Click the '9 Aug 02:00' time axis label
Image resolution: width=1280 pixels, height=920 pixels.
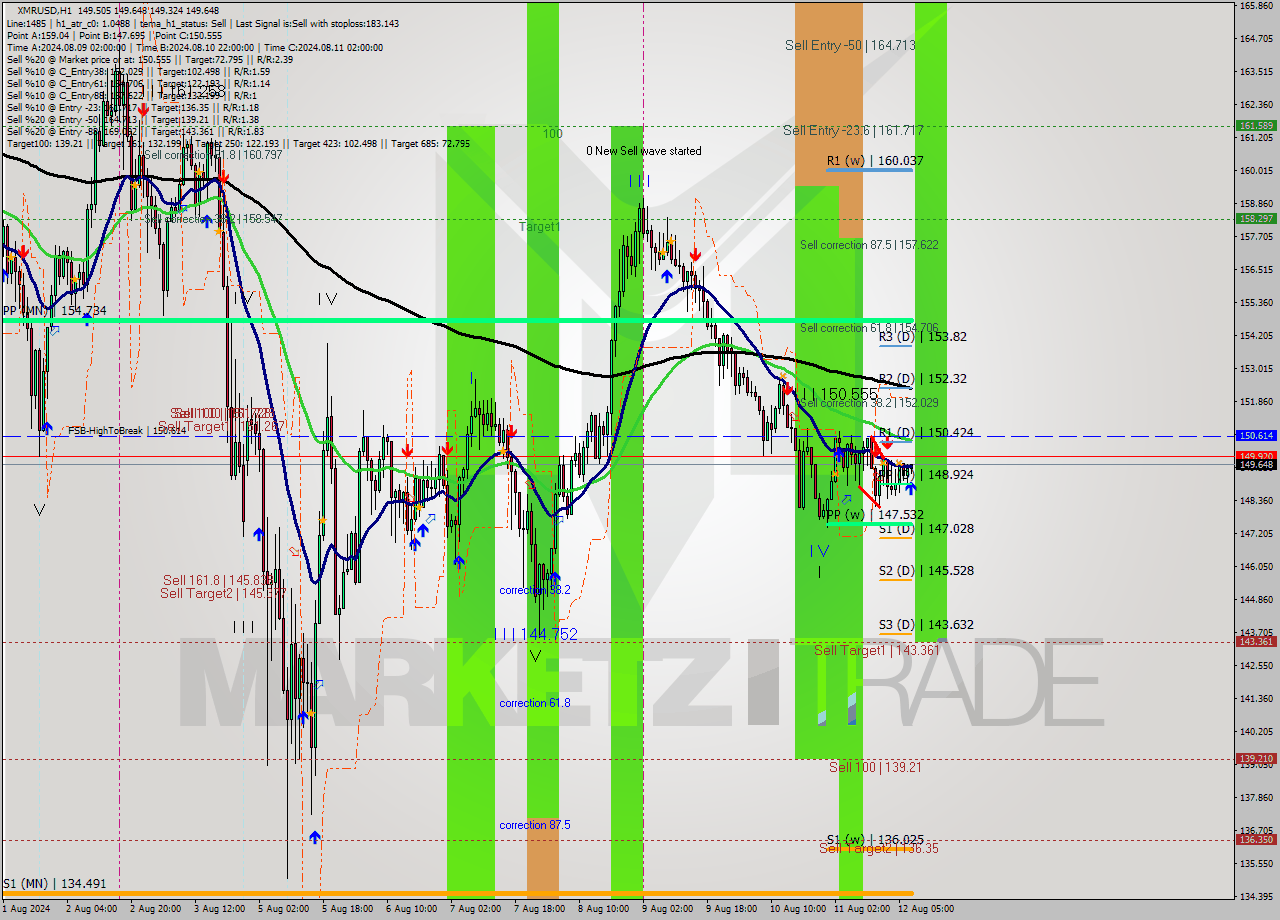pyautogui.click(x=669, y=909)
